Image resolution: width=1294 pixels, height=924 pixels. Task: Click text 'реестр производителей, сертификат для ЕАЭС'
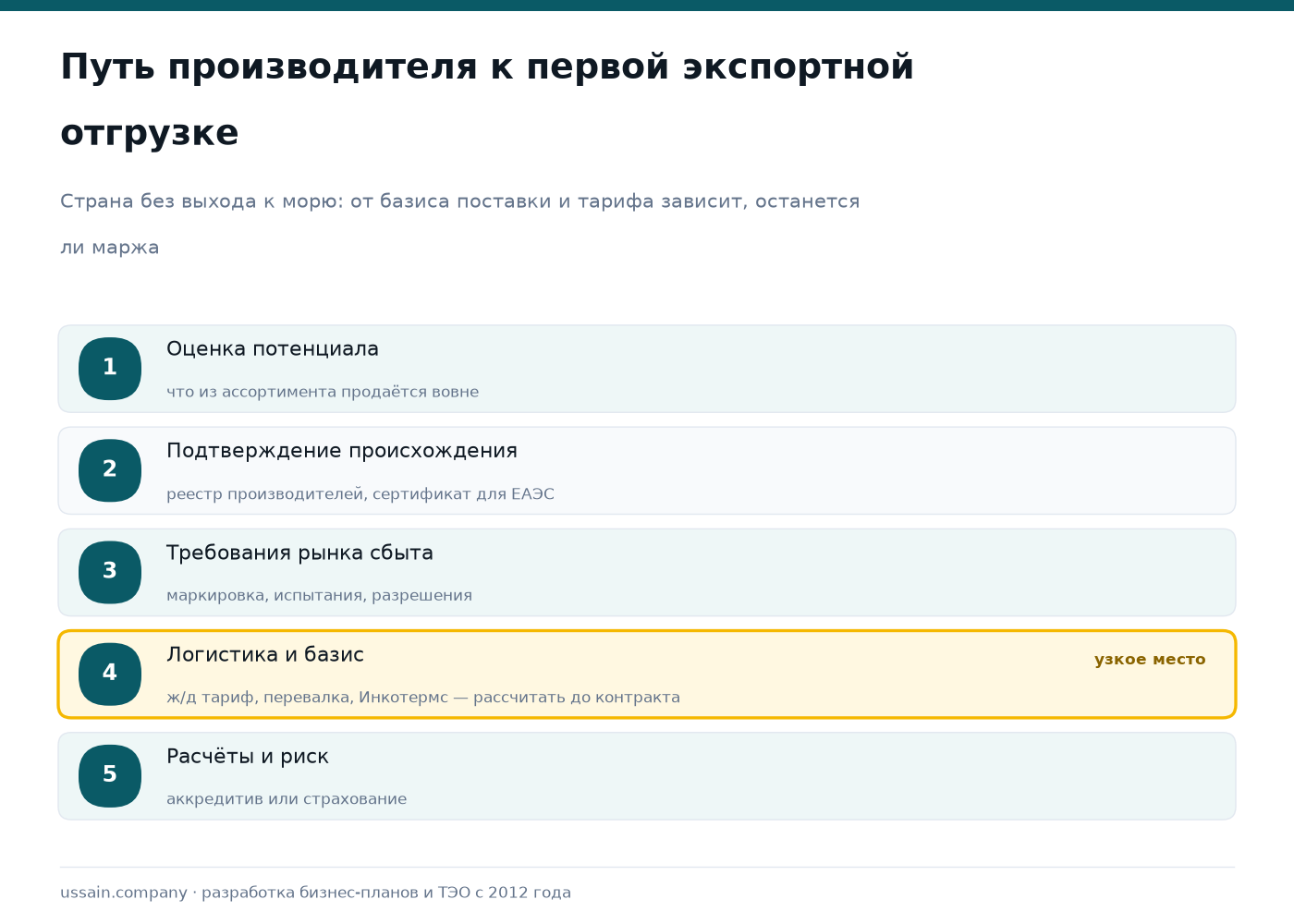coord(360,494)
